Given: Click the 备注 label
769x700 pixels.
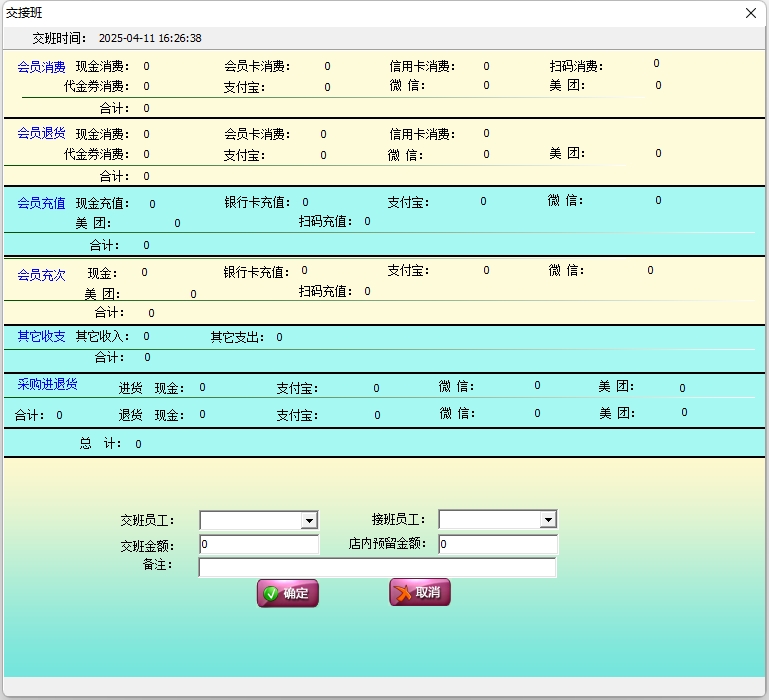Looking at the screenshot, I should pos(157,565).
